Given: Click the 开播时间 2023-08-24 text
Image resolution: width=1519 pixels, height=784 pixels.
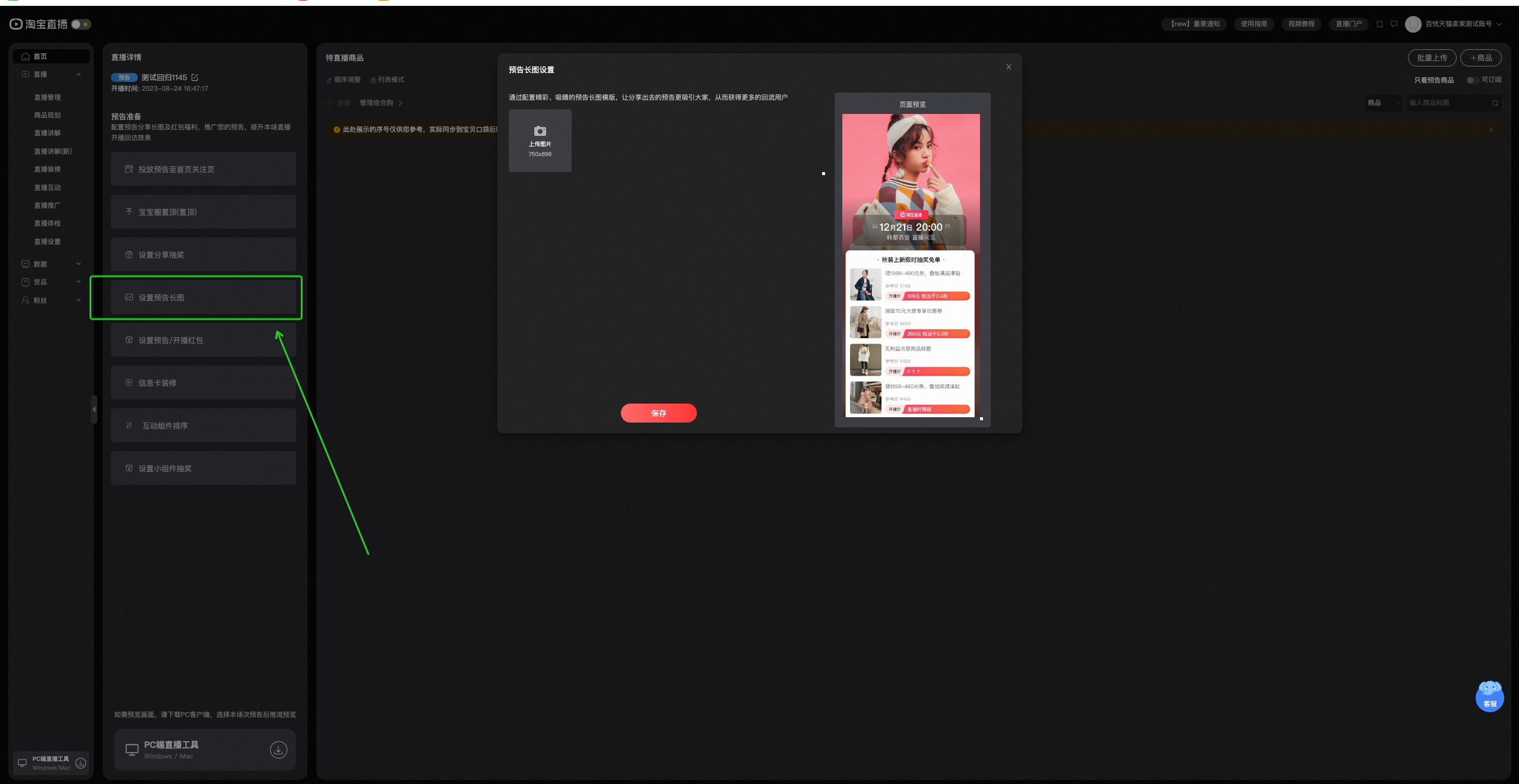Looking at the screenshot, I should click(160, 89).
